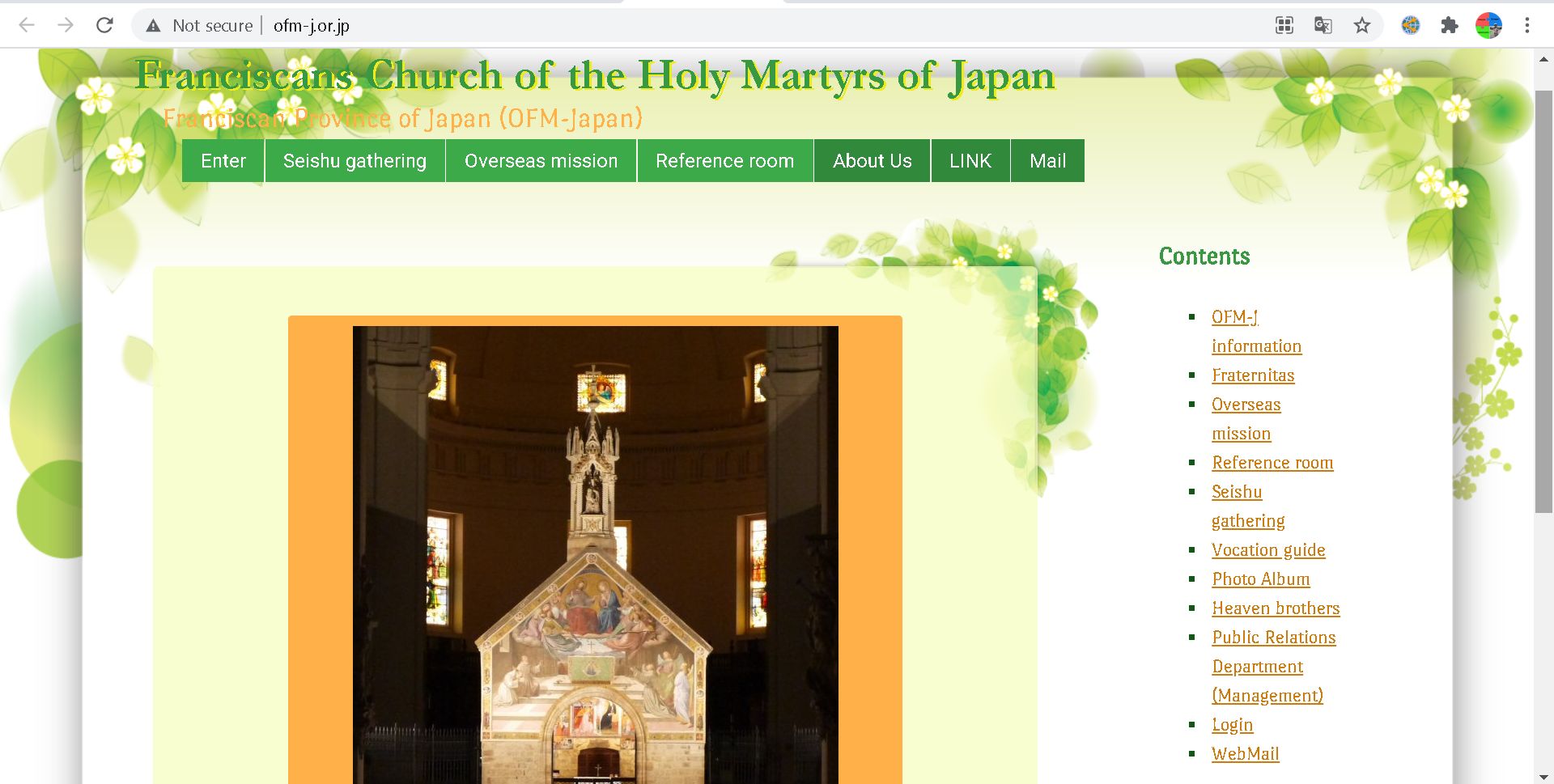Click the Not secure warning icon
Image resolution: width=1554 pixels, height=784 pixels.
153,26
